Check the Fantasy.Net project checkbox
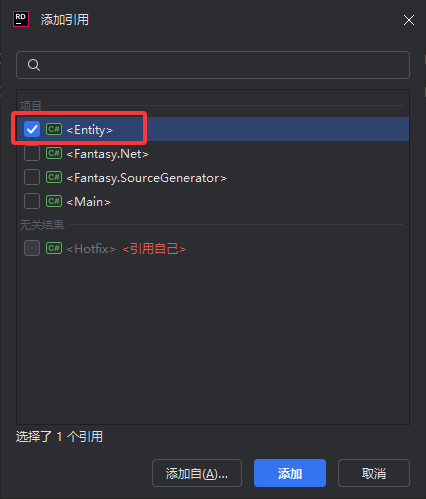Viewport: 426px width, 499px height. click(x=32, y=153)
